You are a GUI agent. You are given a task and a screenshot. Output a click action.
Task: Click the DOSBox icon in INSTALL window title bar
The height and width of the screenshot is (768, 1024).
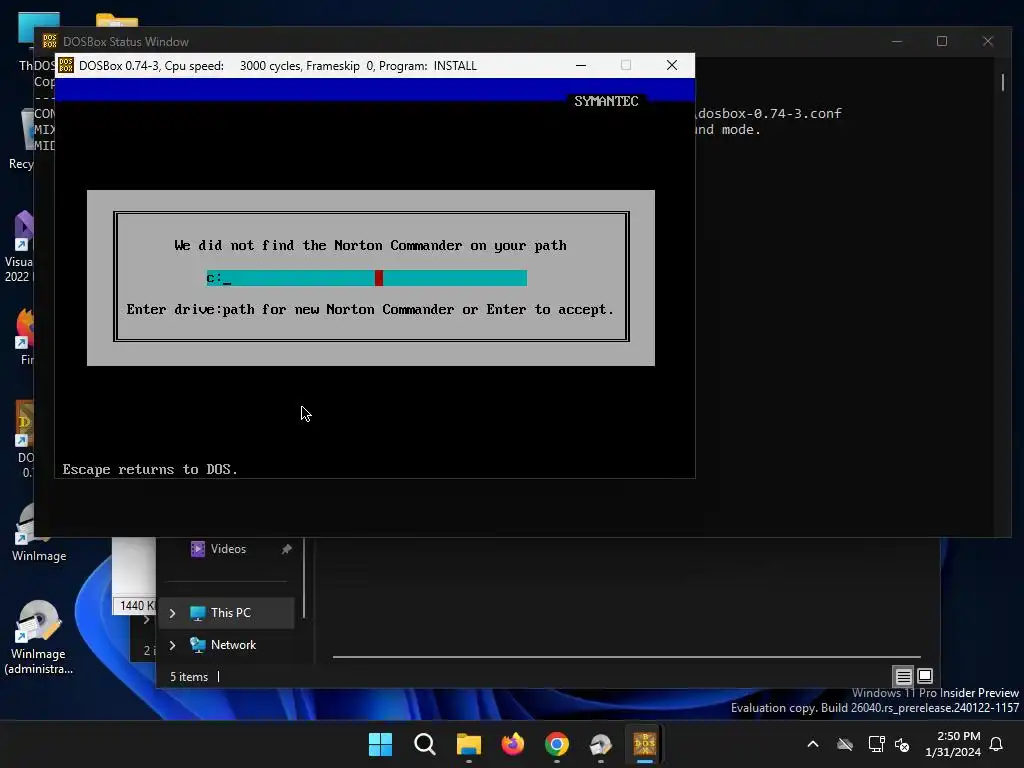click(x=66, y=65)
